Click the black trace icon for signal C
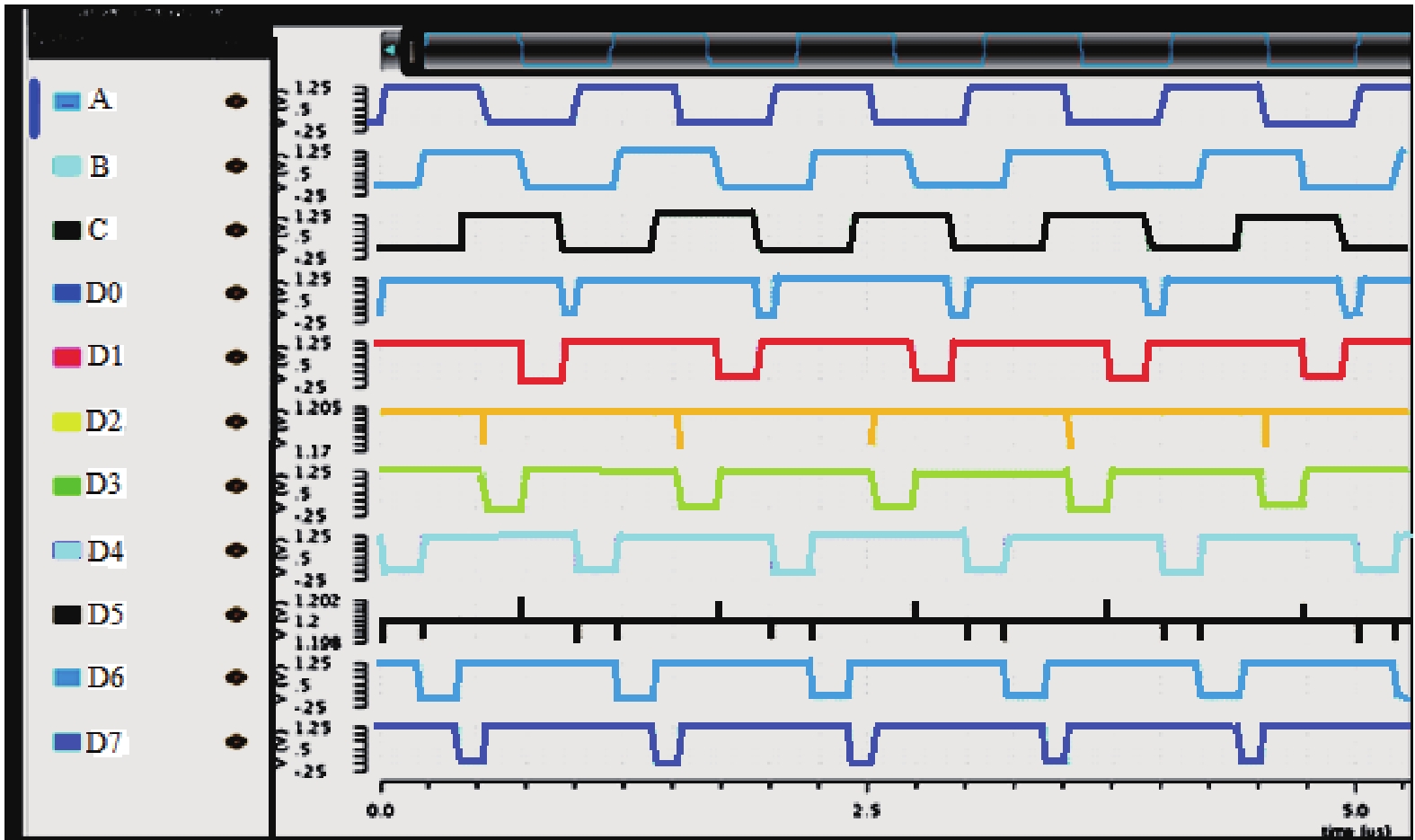The width and height of the screenshot is (1415, 840). 66,230
